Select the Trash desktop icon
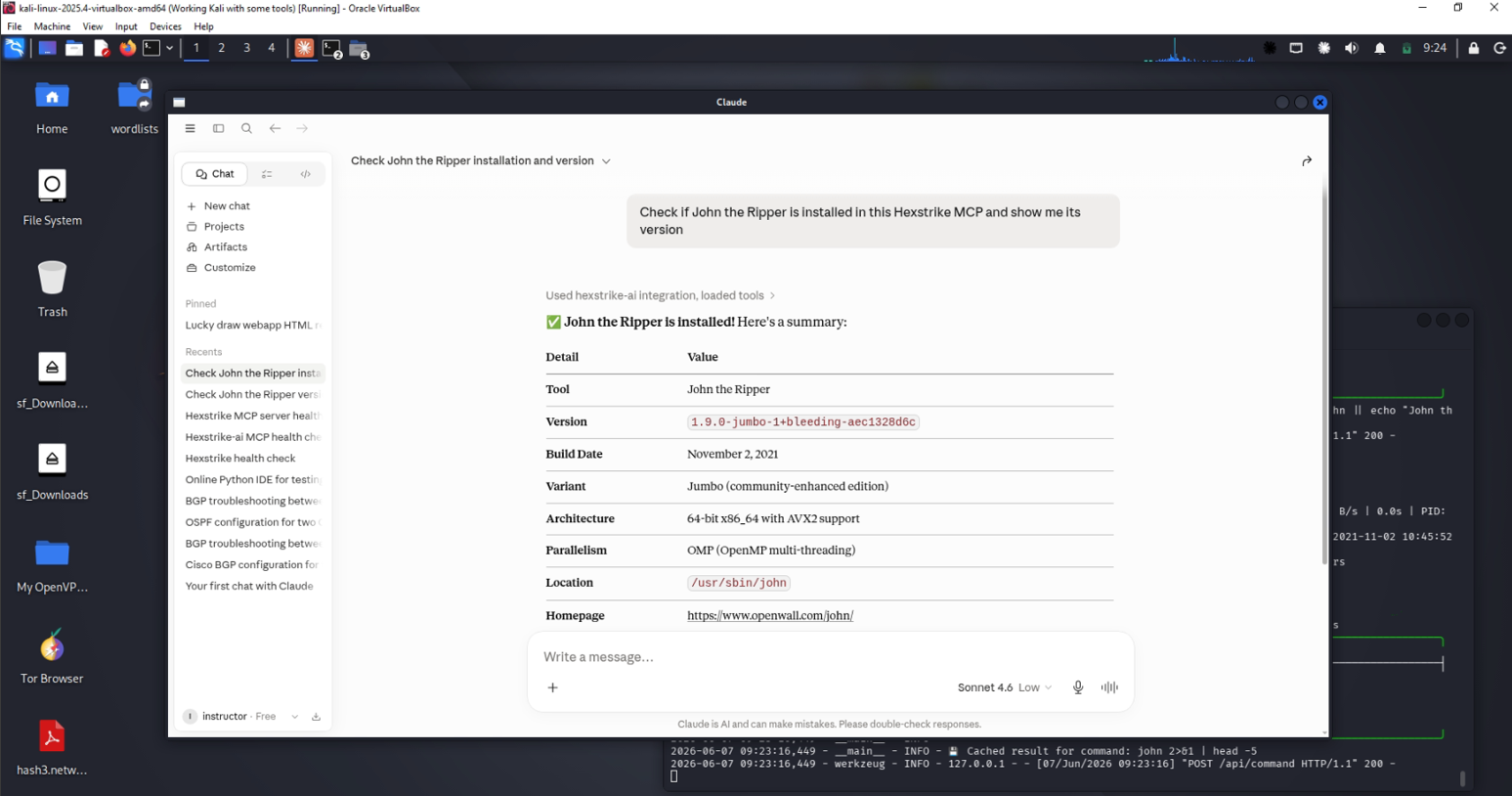The image size is (1512, 796). (52, 290)
